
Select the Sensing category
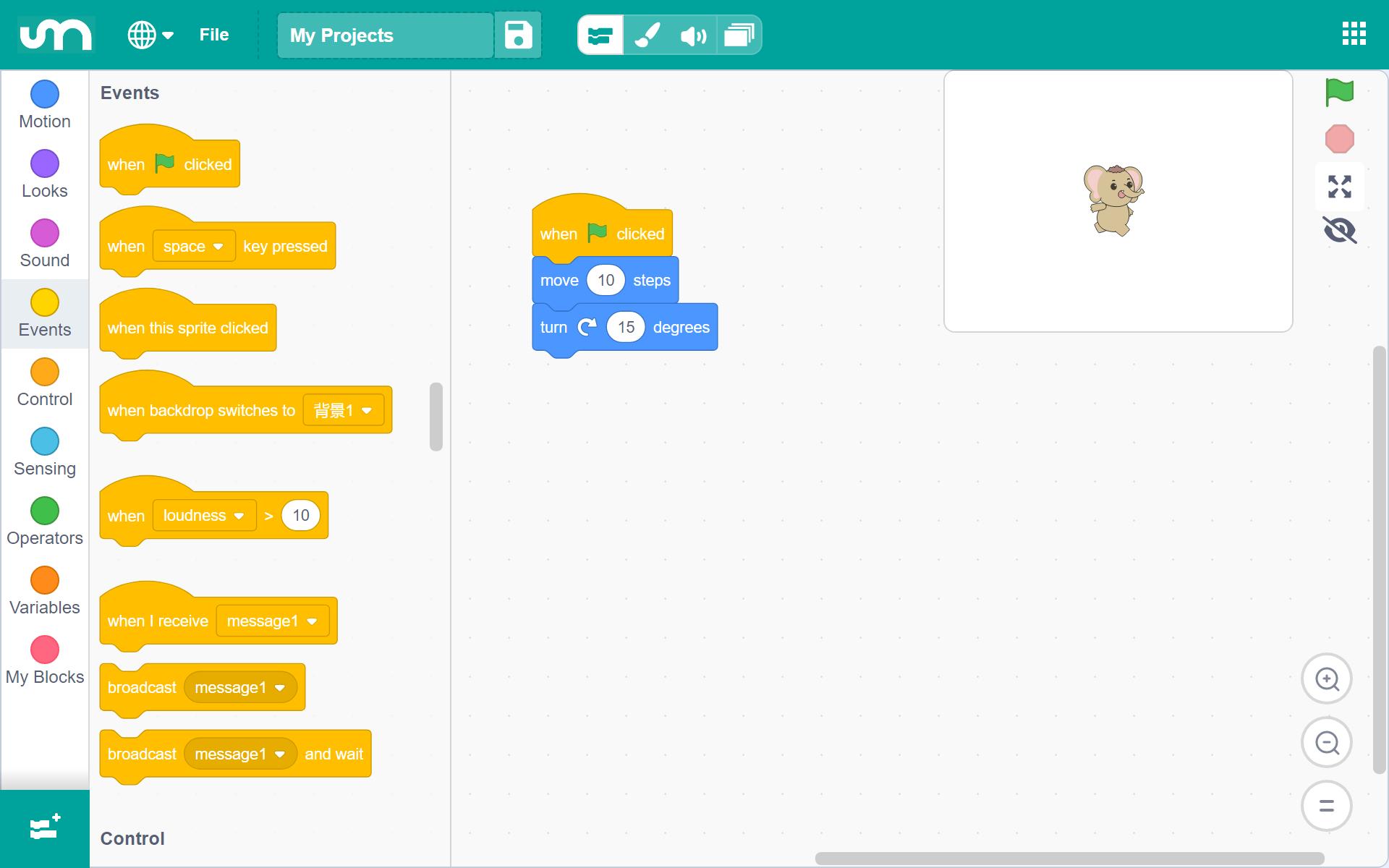(x=45, y=452)
